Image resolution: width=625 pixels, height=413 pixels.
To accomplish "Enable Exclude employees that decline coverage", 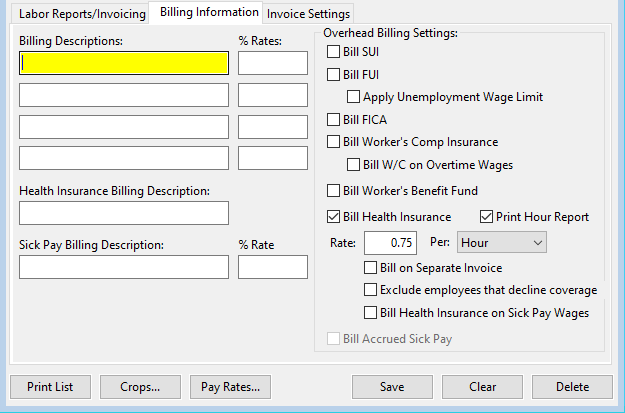I will coord(372,290).
